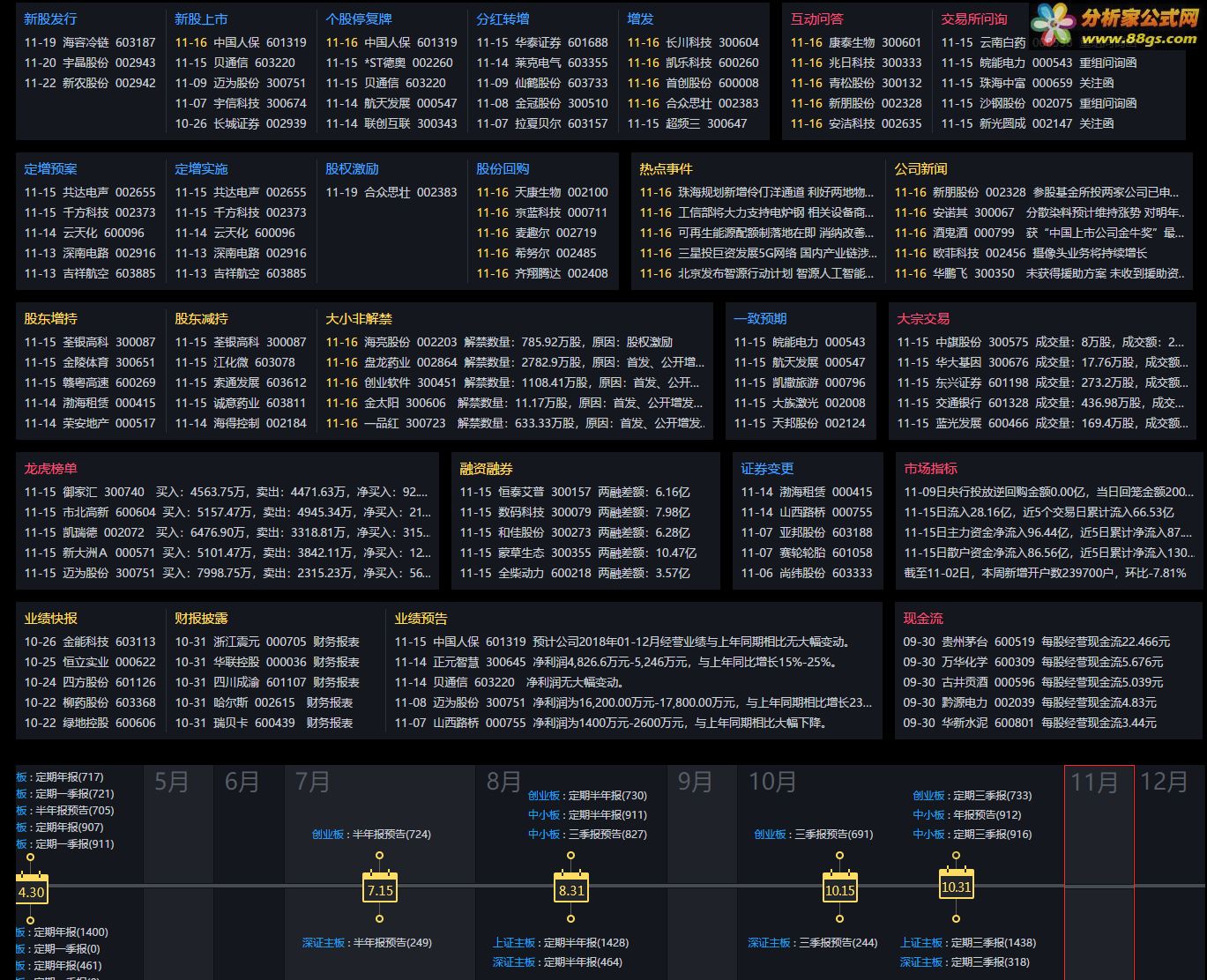Open the 股权激励 section header

(x=352, y=168)
